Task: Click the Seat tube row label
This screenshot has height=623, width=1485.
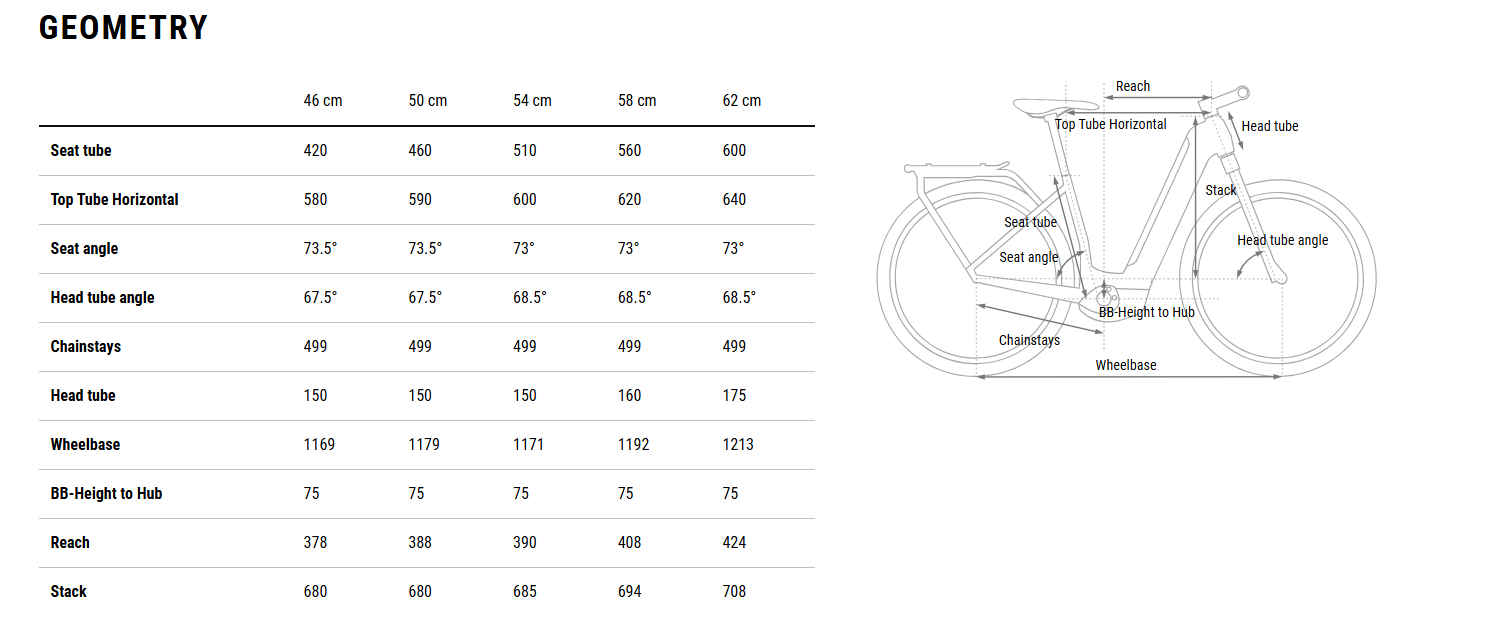Action: click(81, 151)
